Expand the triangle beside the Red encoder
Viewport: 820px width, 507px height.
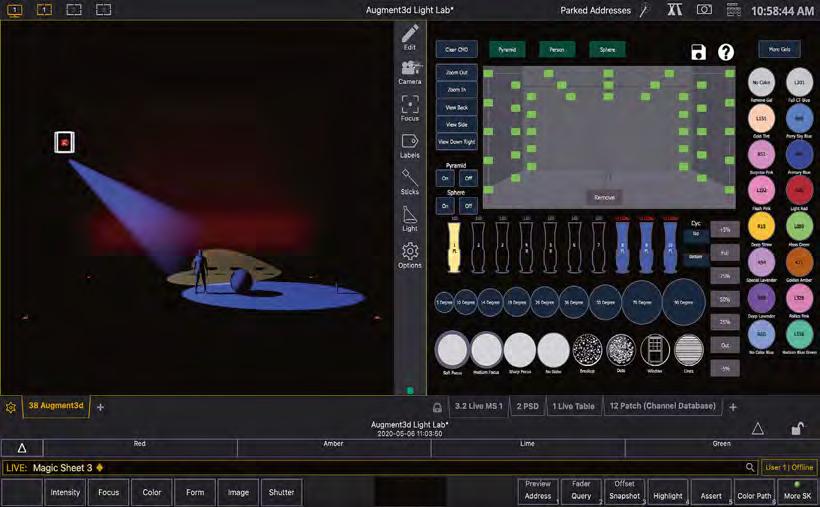tap(22, 448)
